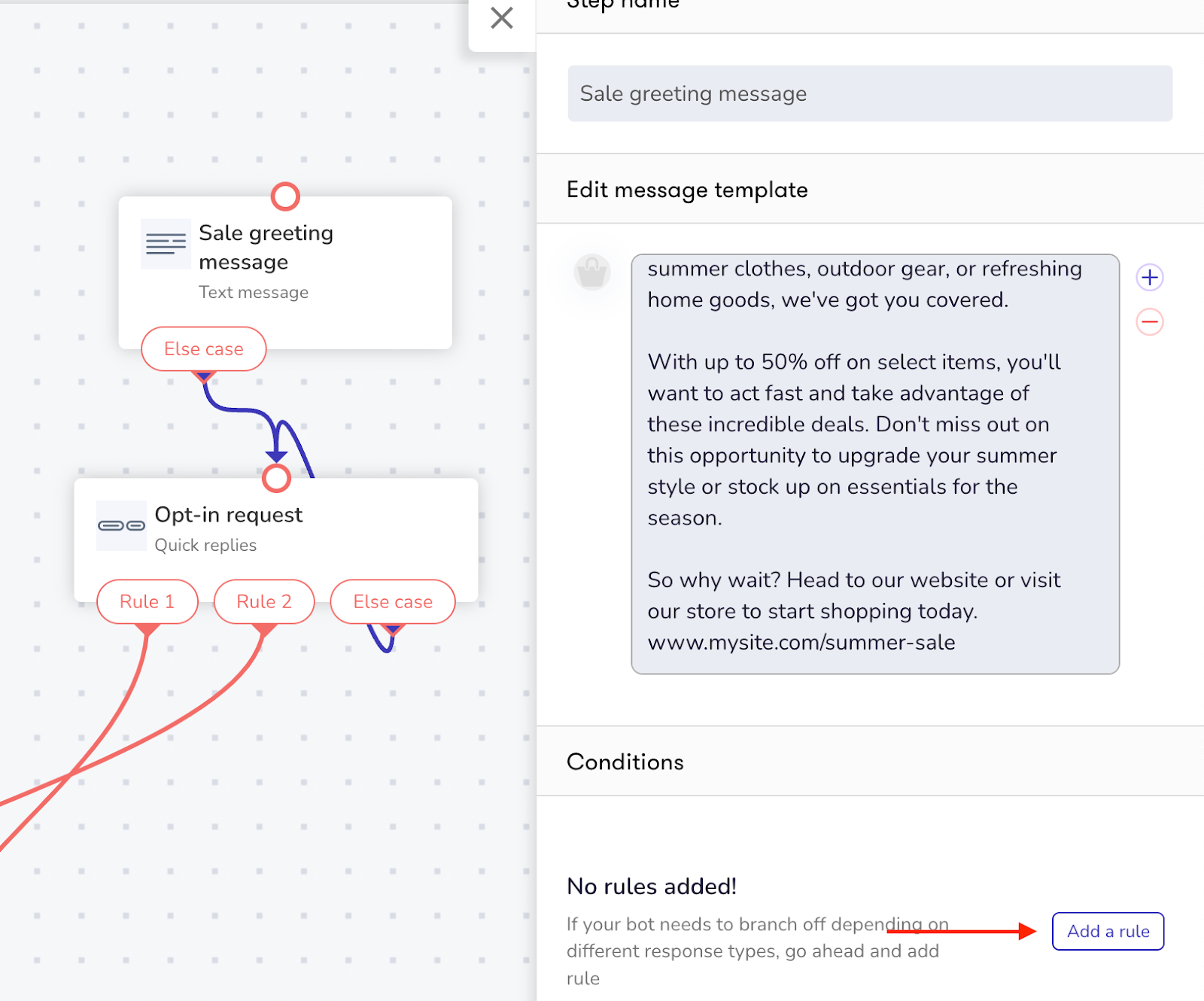Select the text message lines icon

[166, 244]
